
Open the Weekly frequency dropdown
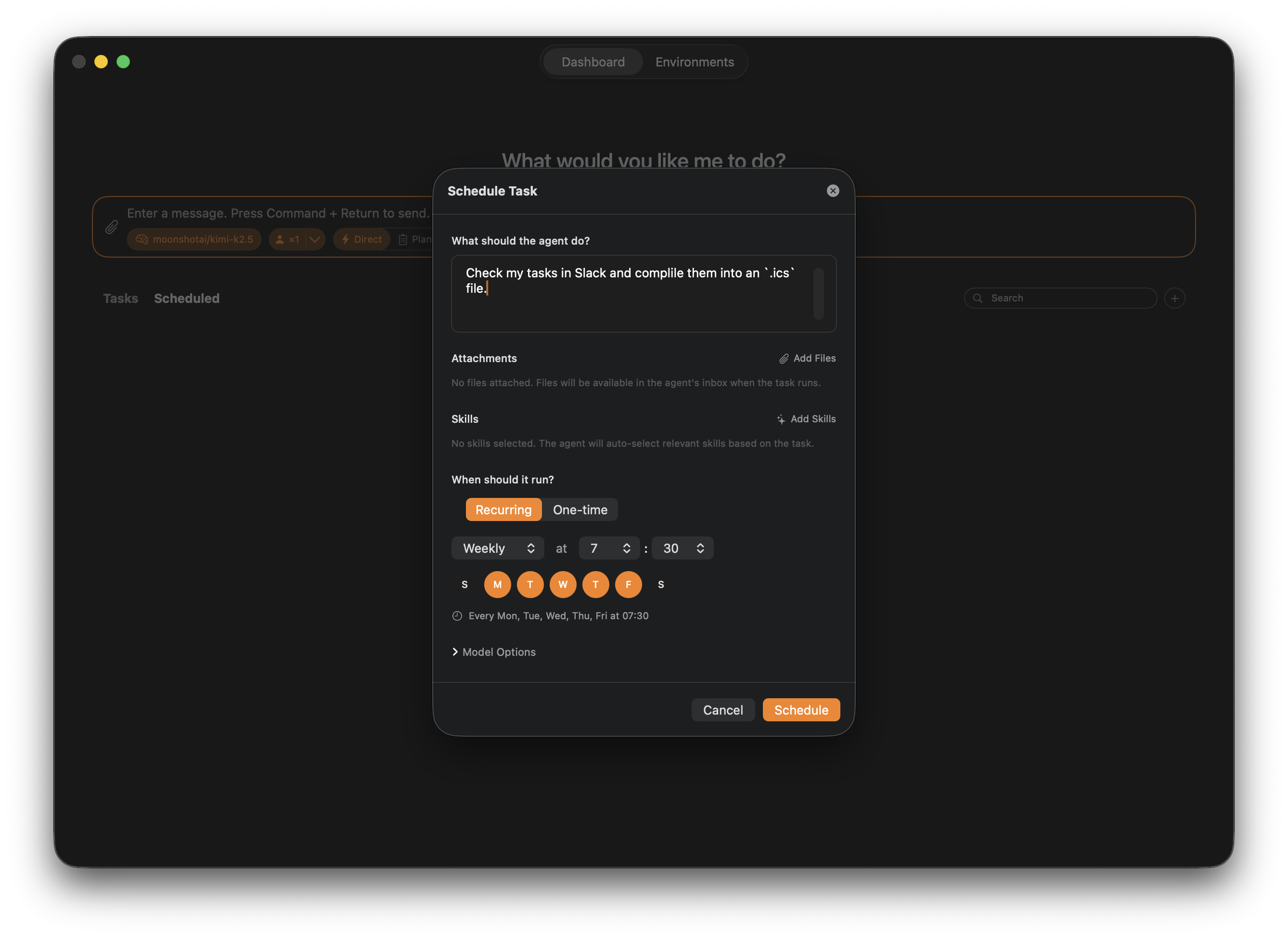coord(497,548)
